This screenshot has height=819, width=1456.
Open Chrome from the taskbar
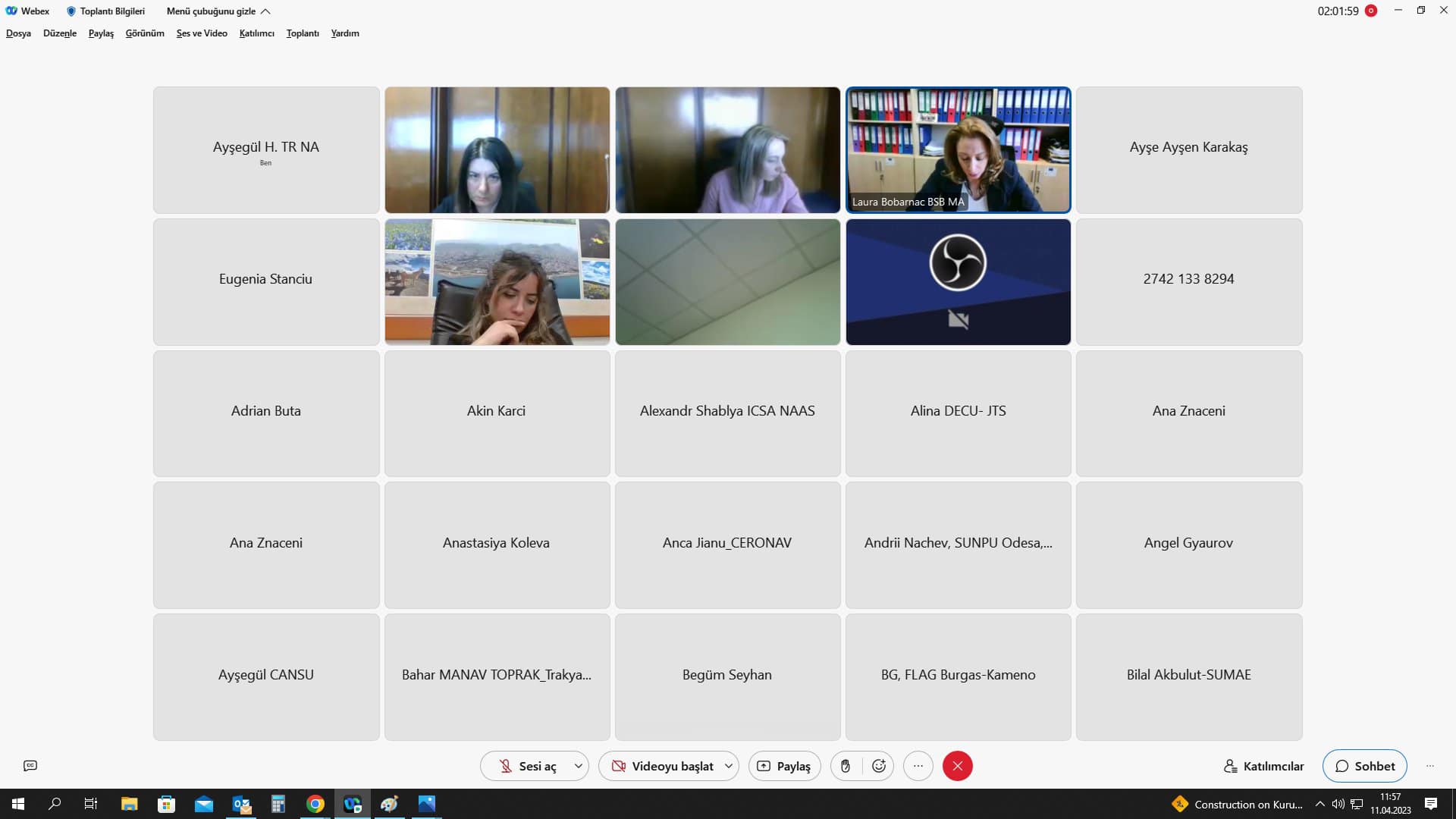(x=315, y=804)
